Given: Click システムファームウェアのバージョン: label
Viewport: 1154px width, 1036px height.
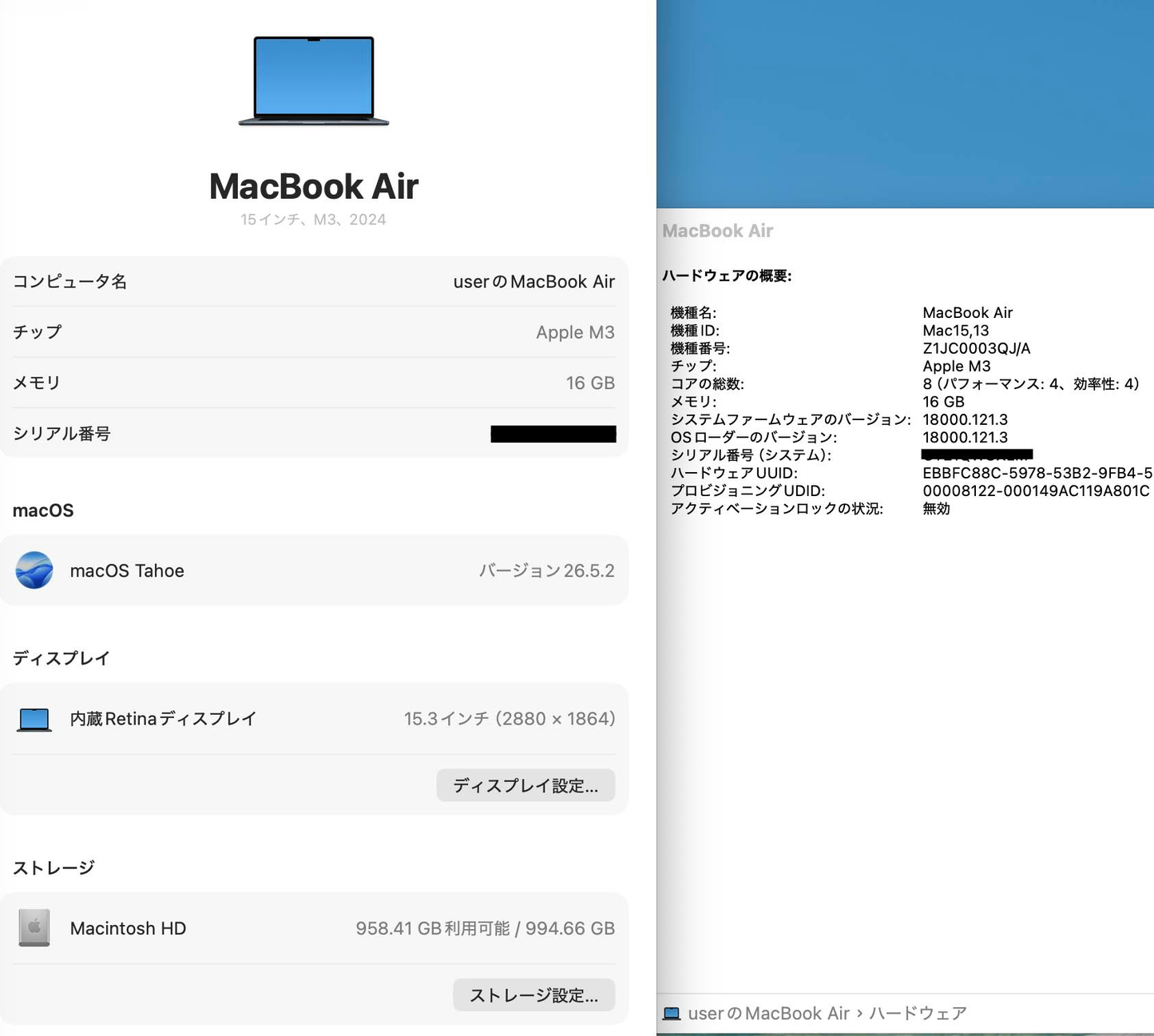Looking at the screenshot, I should [791, 419].
